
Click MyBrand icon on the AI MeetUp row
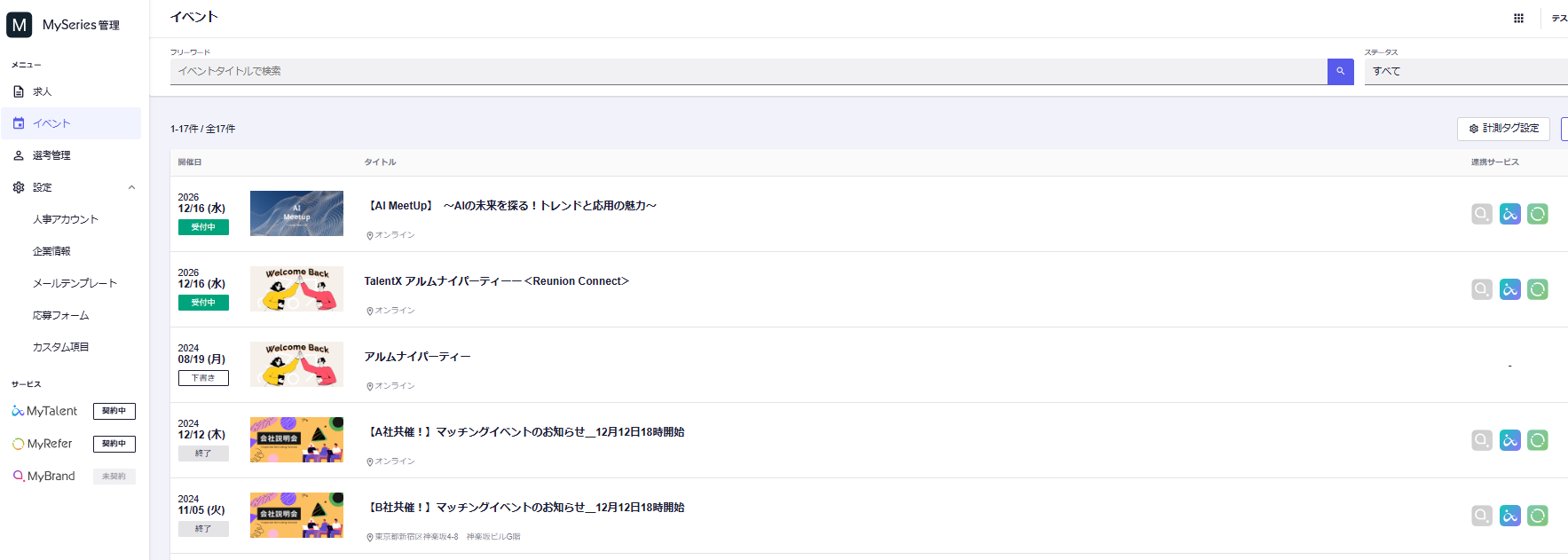point(1481,214)
